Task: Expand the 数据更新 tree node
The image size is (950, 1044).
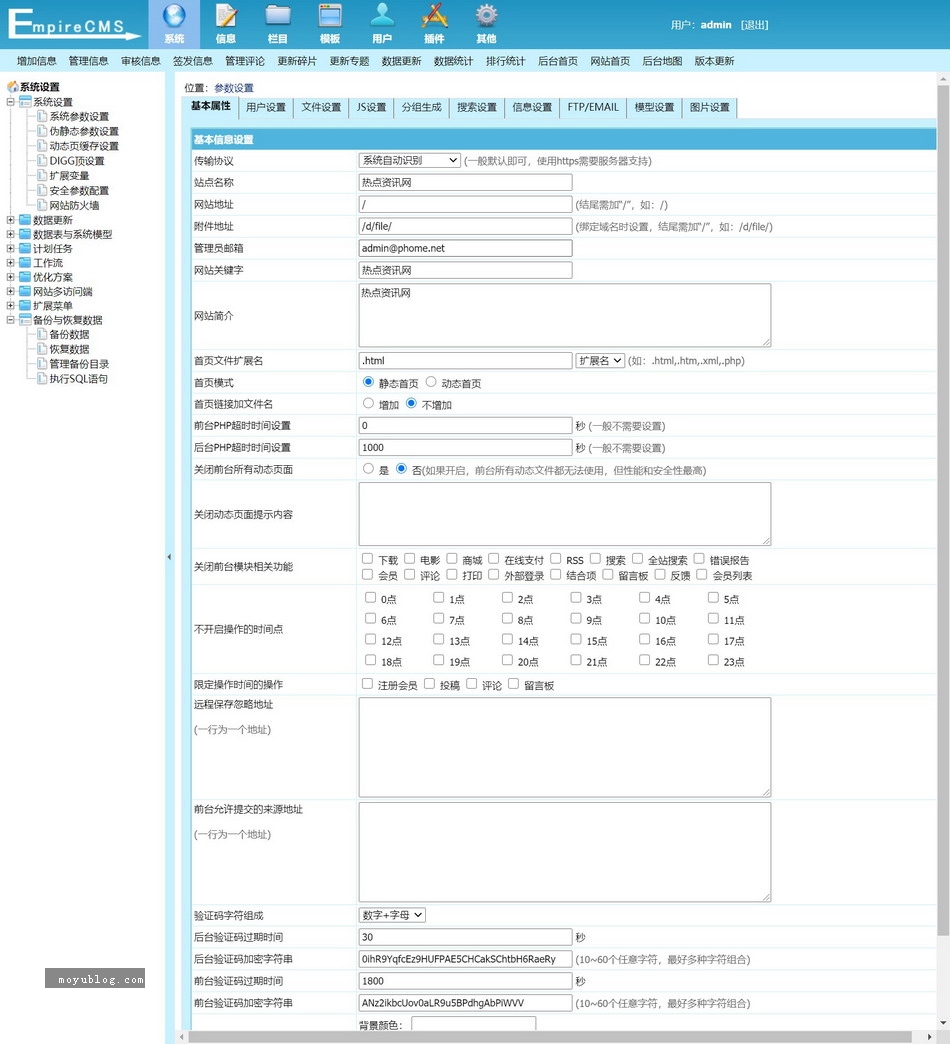Action: coord(11,220)
